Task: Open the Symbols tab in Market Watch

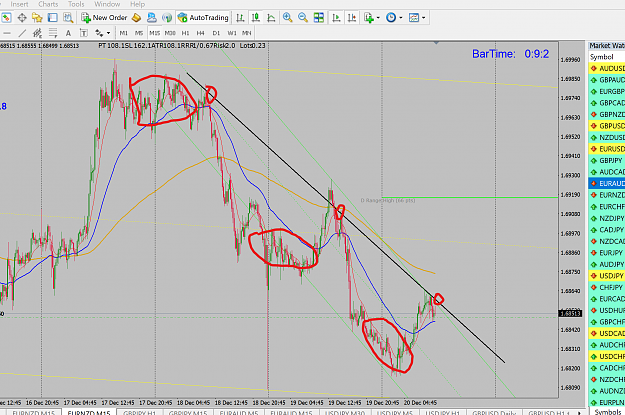Action: pyautogui.click(x=608, y=411)
